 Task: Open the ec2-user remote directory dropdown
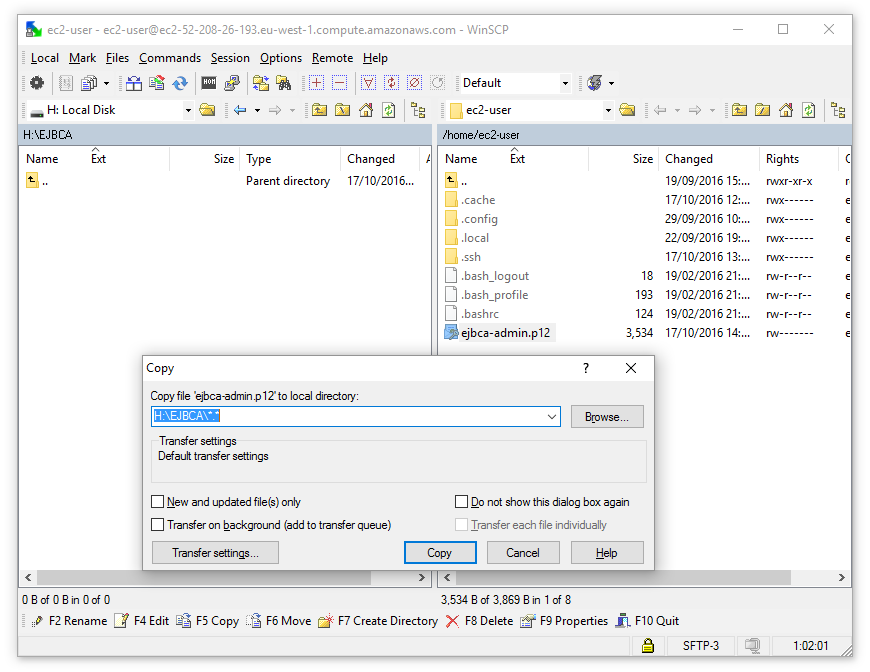[608, 110]
